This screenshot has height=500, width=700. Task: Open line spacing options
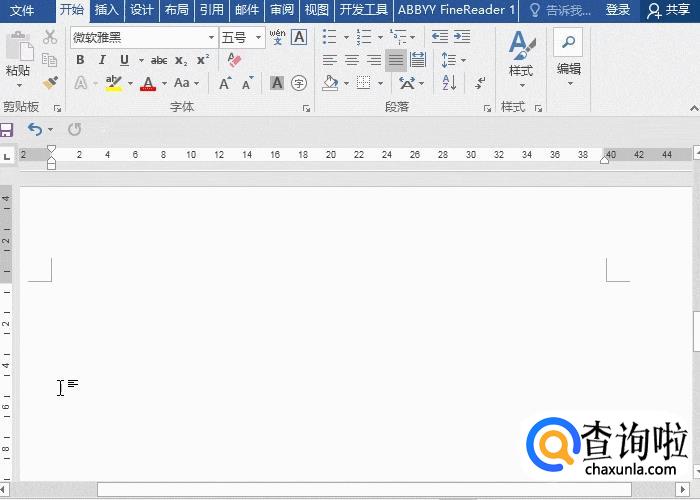click(453, 60)
